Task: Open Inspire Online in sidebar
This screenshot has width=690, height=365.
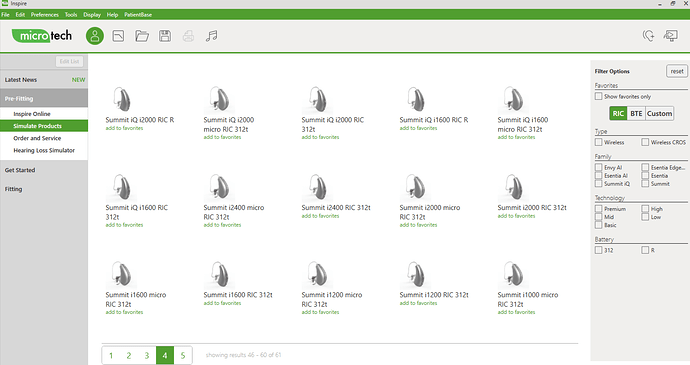Action: tap(44, 114)
